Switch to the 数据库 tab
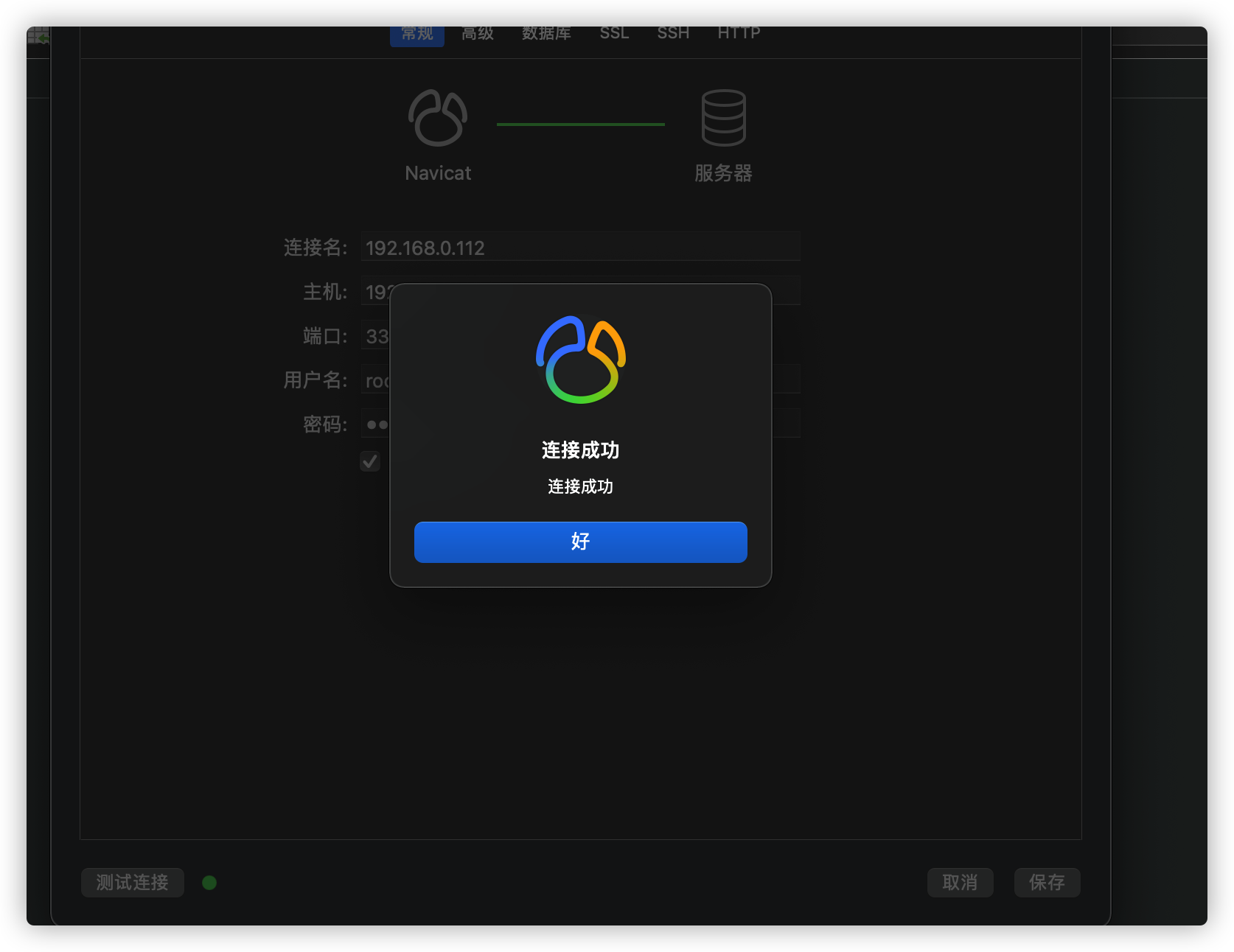The width and height of the screenshot is (1234, 952). point(546,32)
